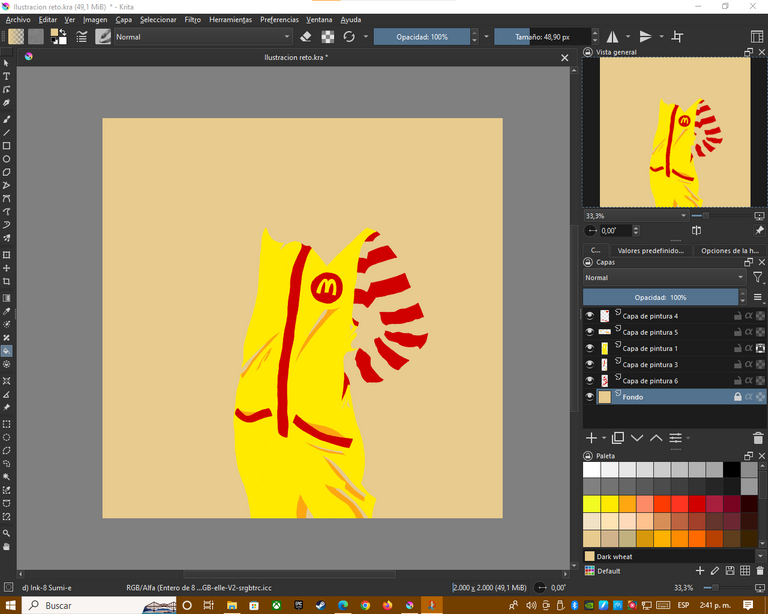Switch to the Valores predefinidos tab
Viewport: 768px width, 614px height.
pyautogui.click(x=650, y=250)
